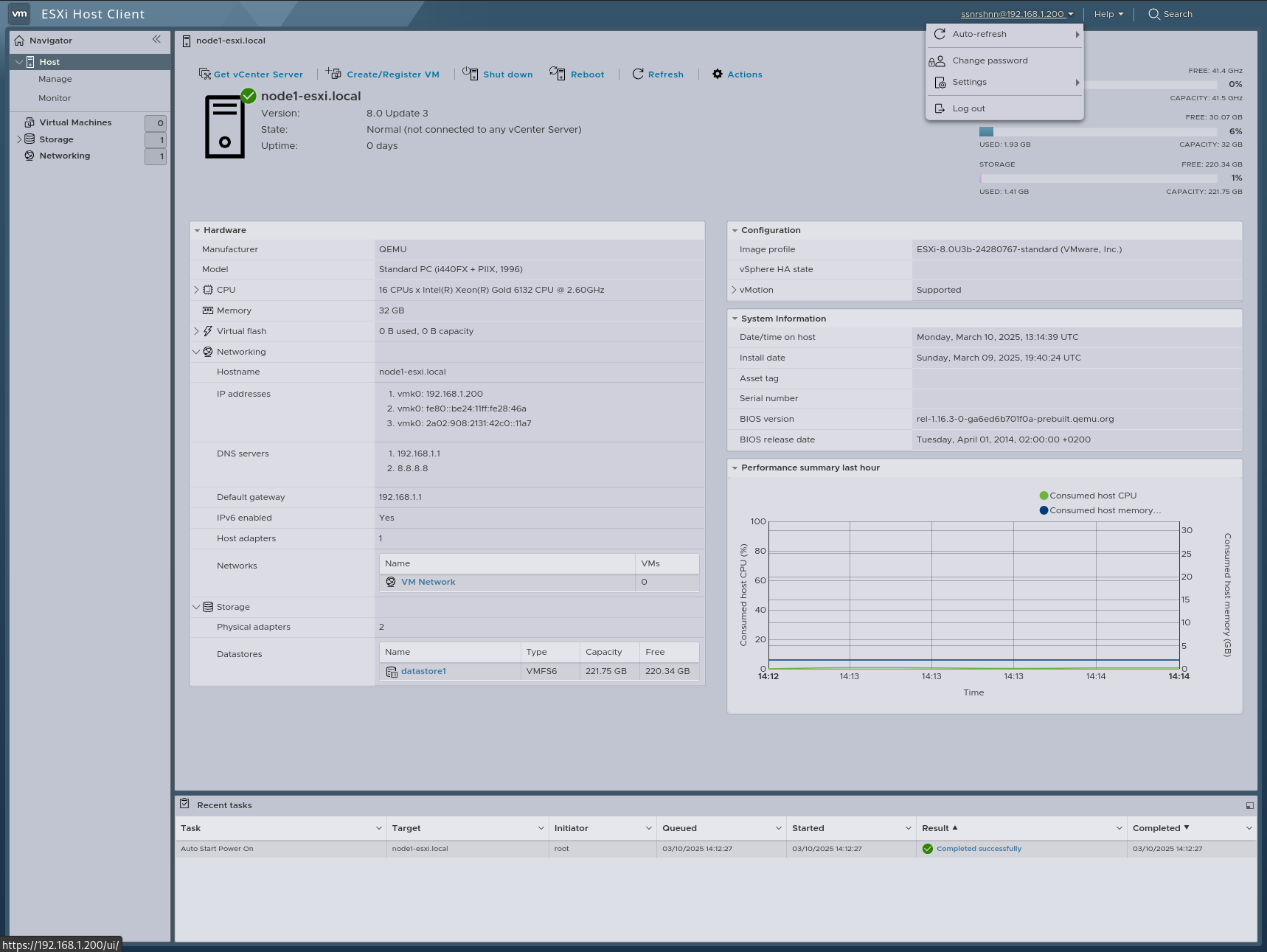Click the VMware logo icon

(18, 13)
